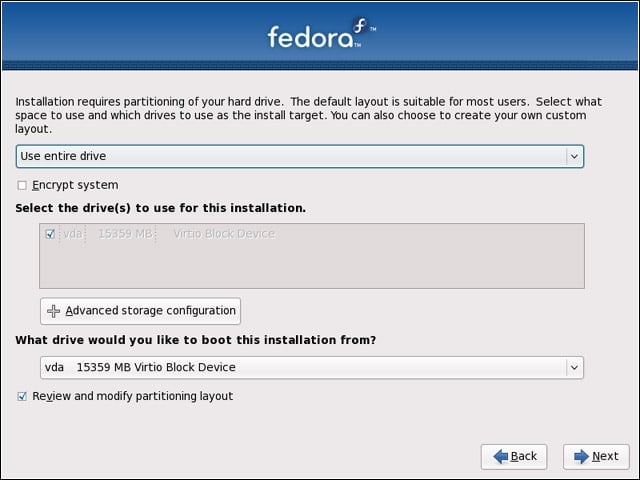Open the Use entire drive dropdown arrow
This screenshot has width=640, height=480.
click(574, 156)
